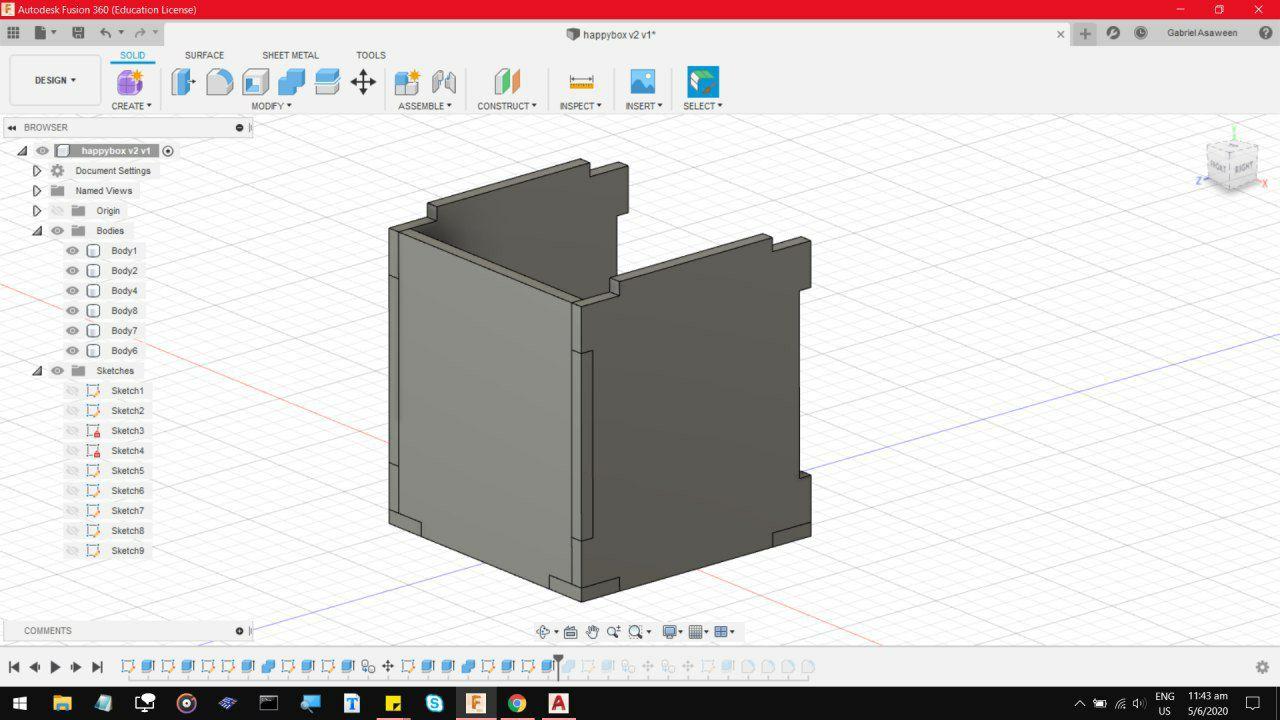Show the Origin folder with its eye icon
This screenshot has width=1280, height=720.
(x=57, y=211)
